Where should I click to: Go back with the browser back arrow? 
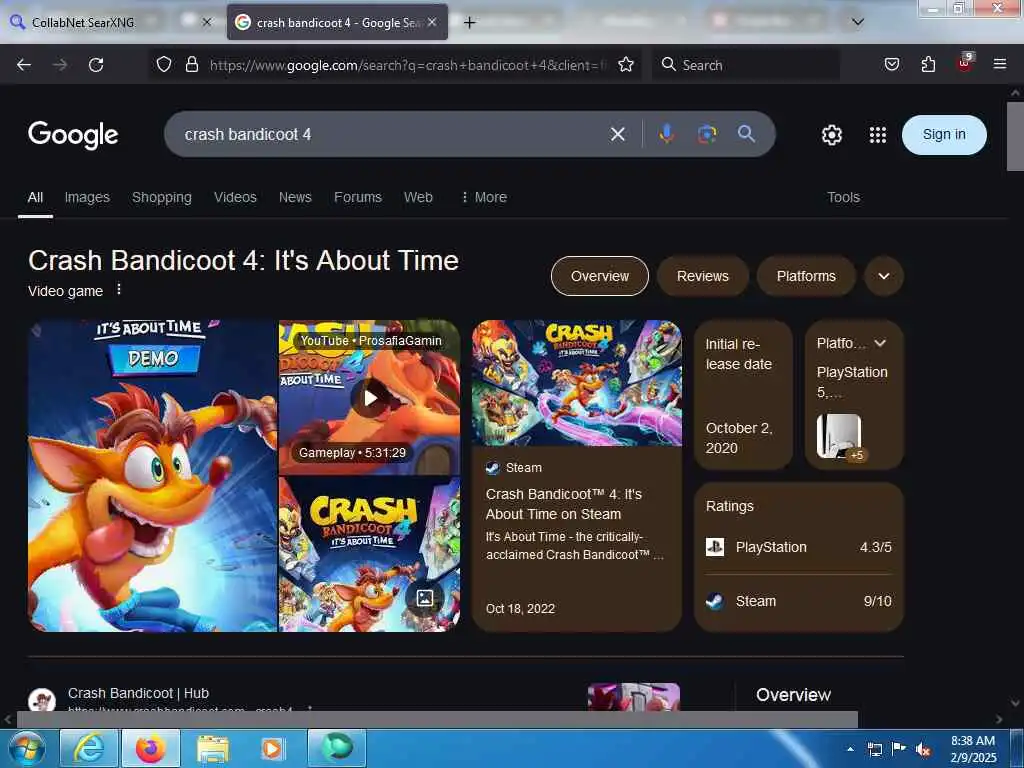pyautogui.click(x=24, y=65)
